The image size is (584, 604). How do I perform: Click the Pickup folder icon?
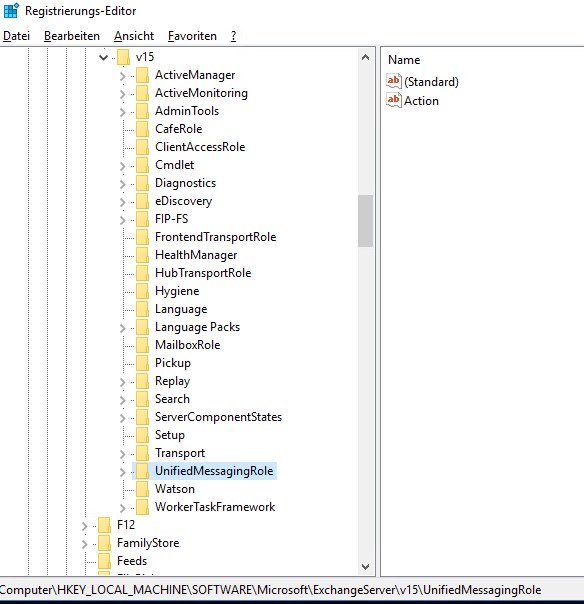click(143, 363)
